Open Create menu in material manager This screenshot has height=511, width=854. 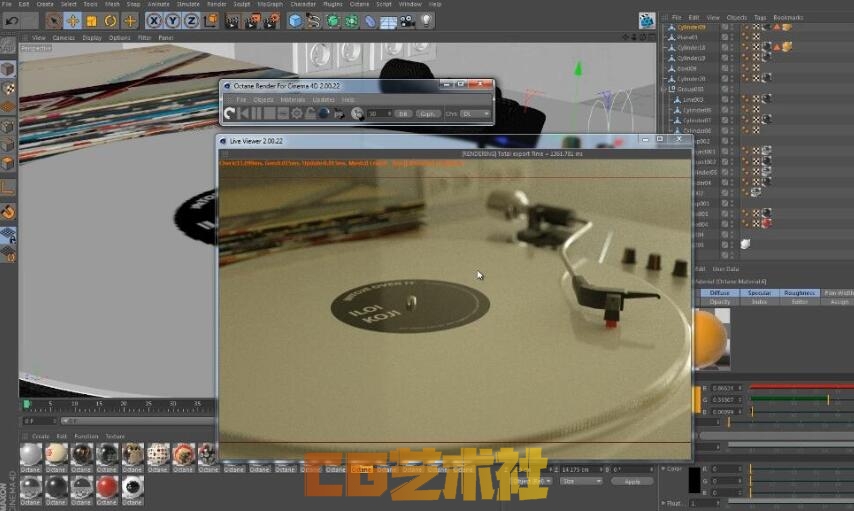pos(40,436)
